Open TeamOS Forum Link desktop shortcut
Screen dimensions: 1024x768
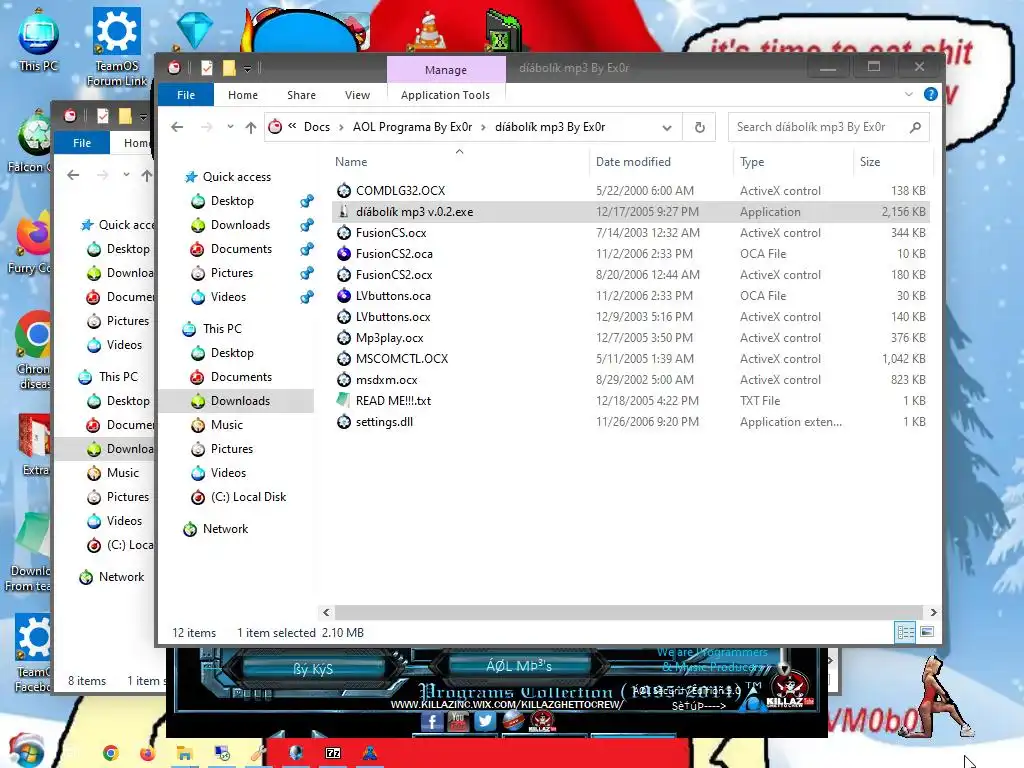coord(117,46)
